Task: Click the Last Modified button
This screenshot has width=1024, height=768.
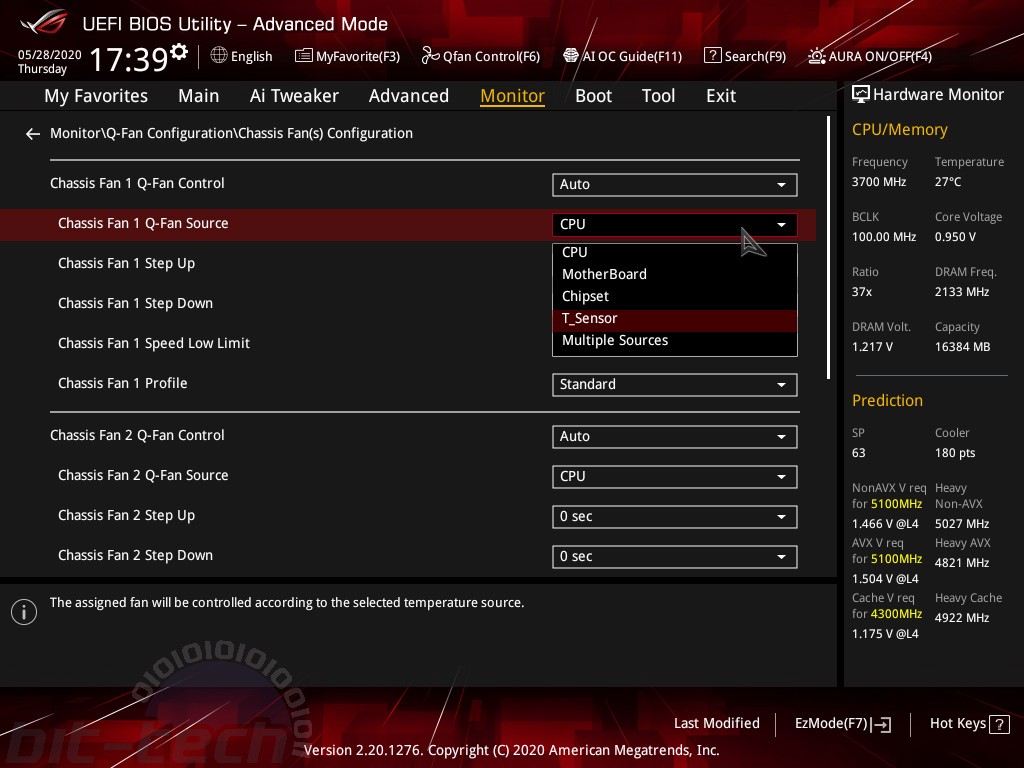Action: [x=716, y=724]
